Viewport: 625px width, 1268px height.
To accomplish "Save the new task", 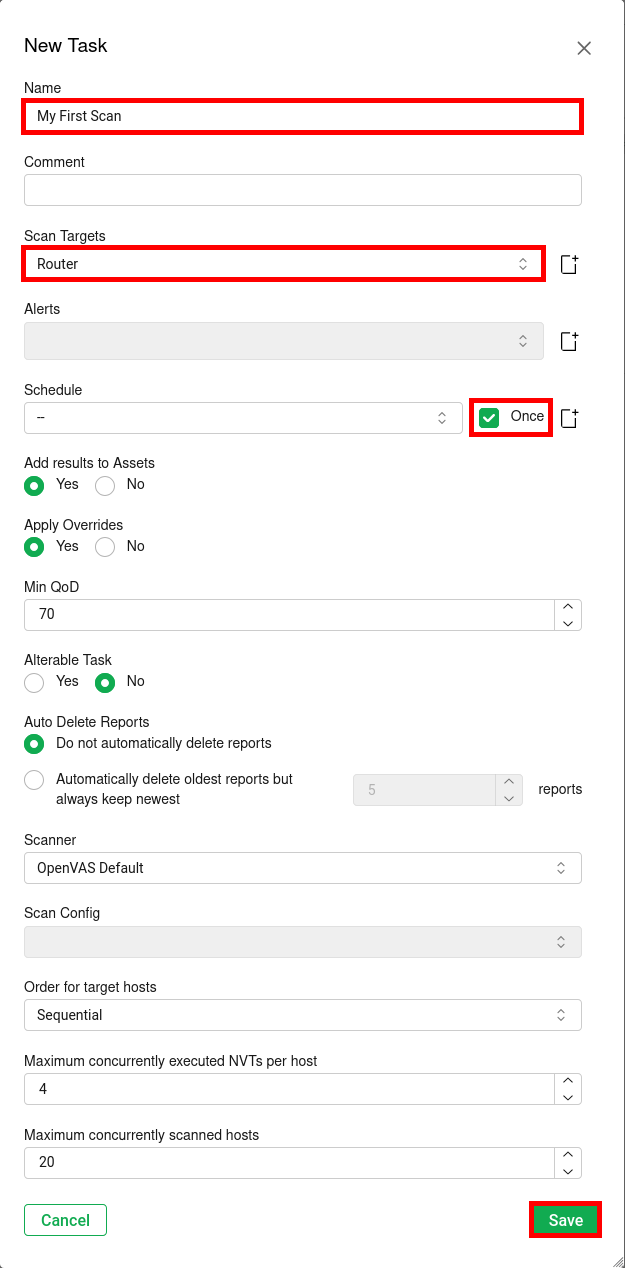I will [x=565, y=1219].
